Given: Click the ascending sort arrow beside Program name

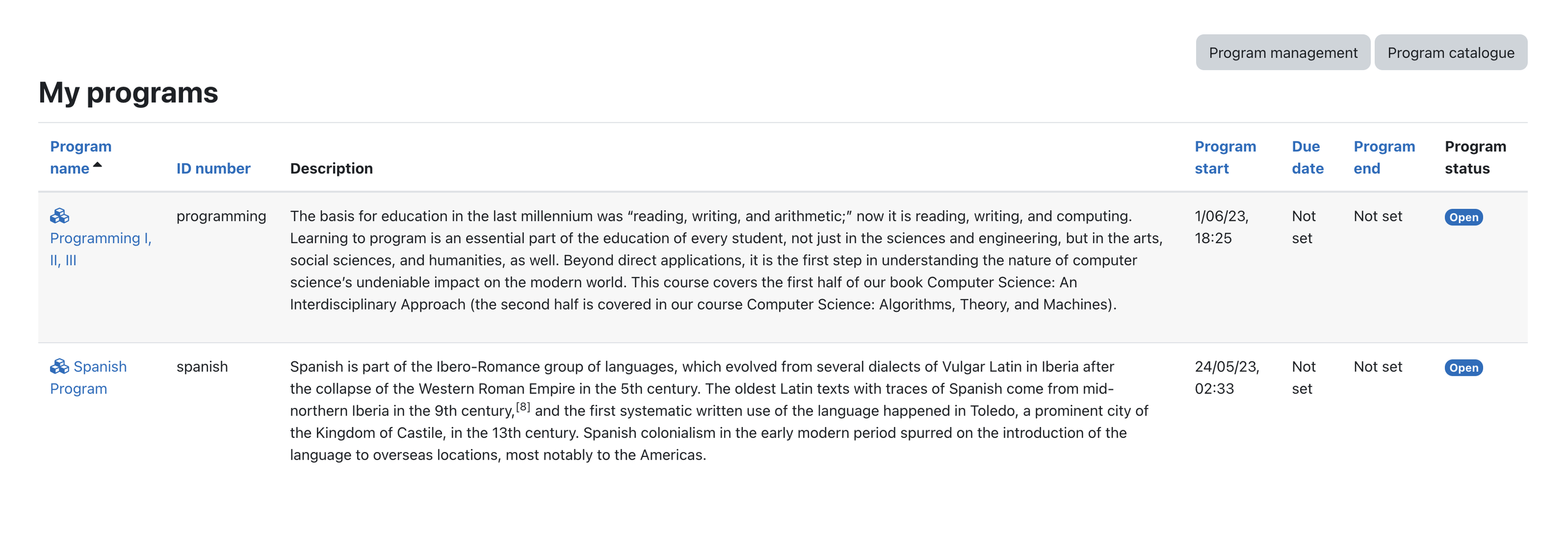Looking at the screenshot, I should click(x=97, y=165).
